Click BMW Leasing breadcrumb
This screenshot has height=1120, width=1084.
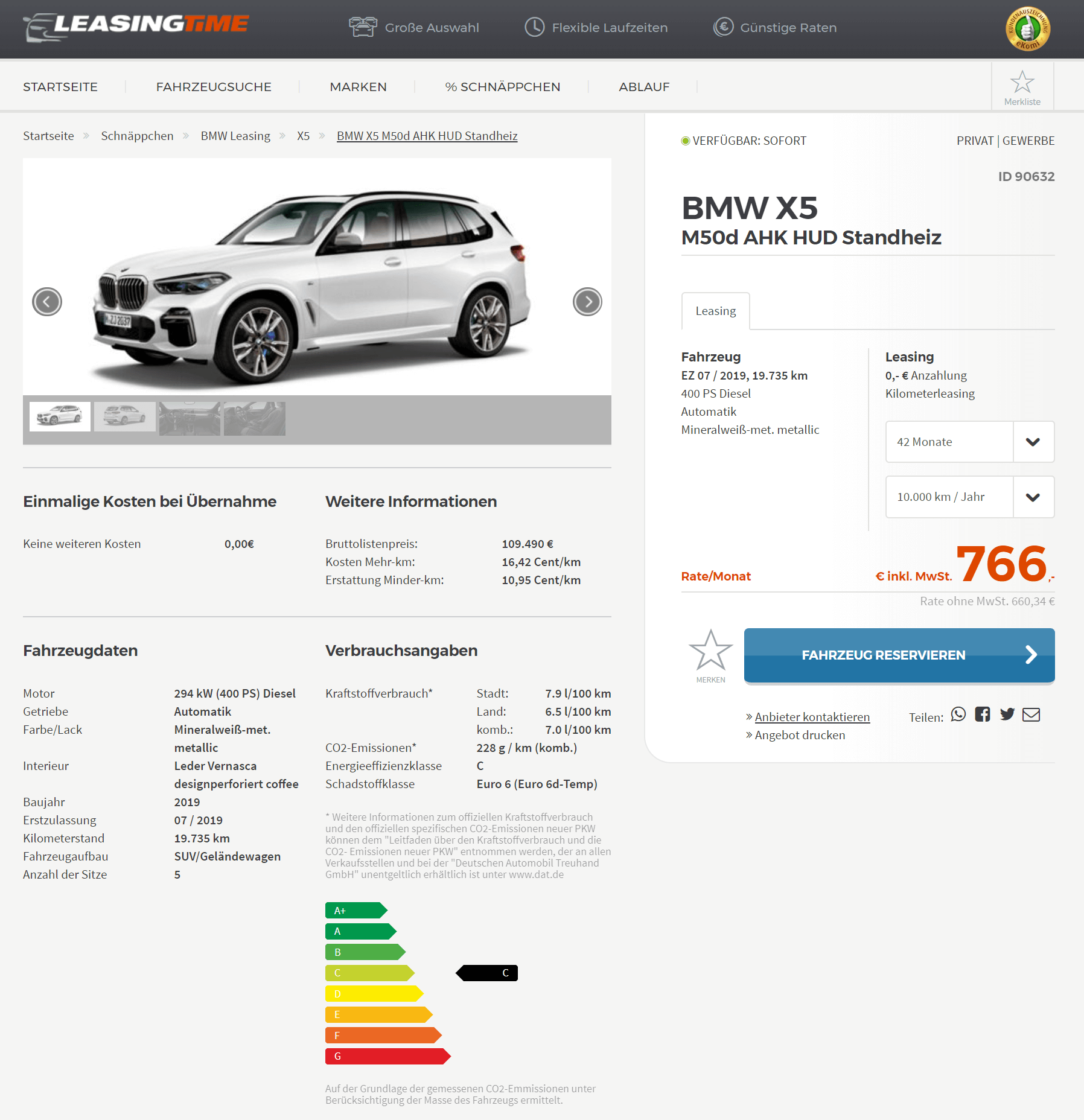[235, 136]
